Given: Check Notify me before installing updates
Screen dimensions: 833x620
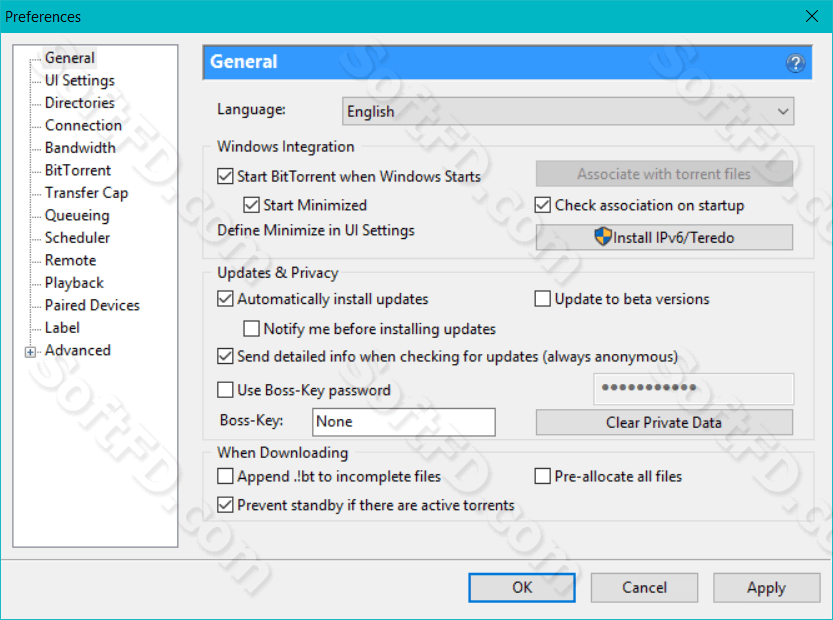Looking at the screenshot, I should [251, 328].
